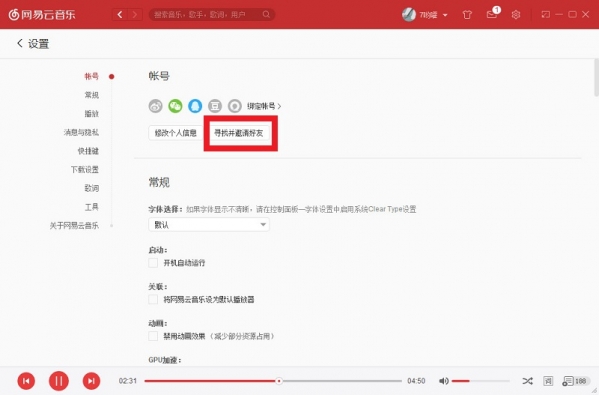Select 歌词 in settings sidebar
This screenshot has width=599, height=395.
[x=92, y=188]
